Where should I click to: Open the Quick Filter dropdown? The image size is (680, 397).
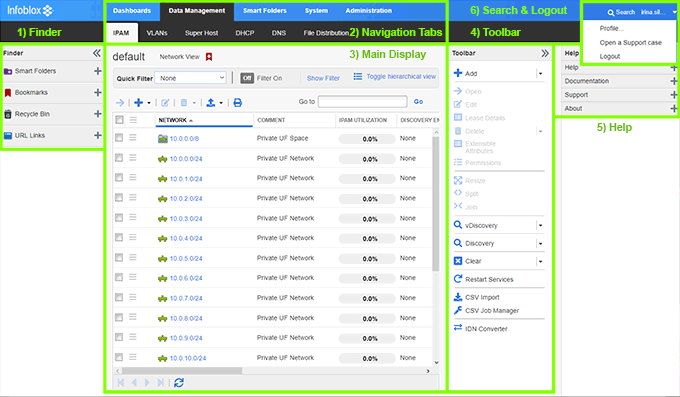click(x=191, y=78)
